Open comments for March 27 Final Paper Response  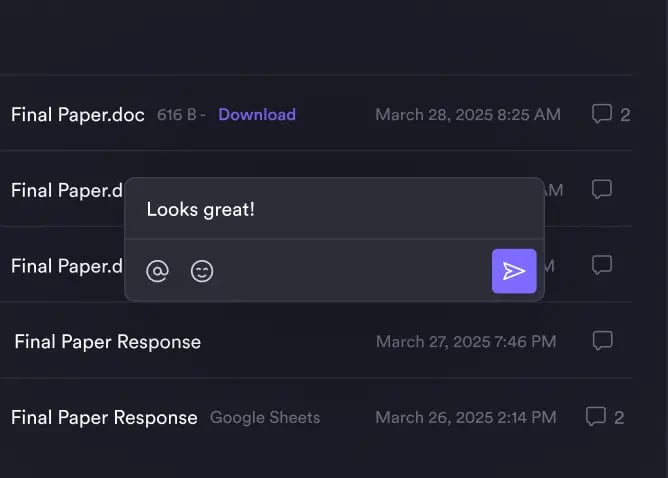click(602, 341)
